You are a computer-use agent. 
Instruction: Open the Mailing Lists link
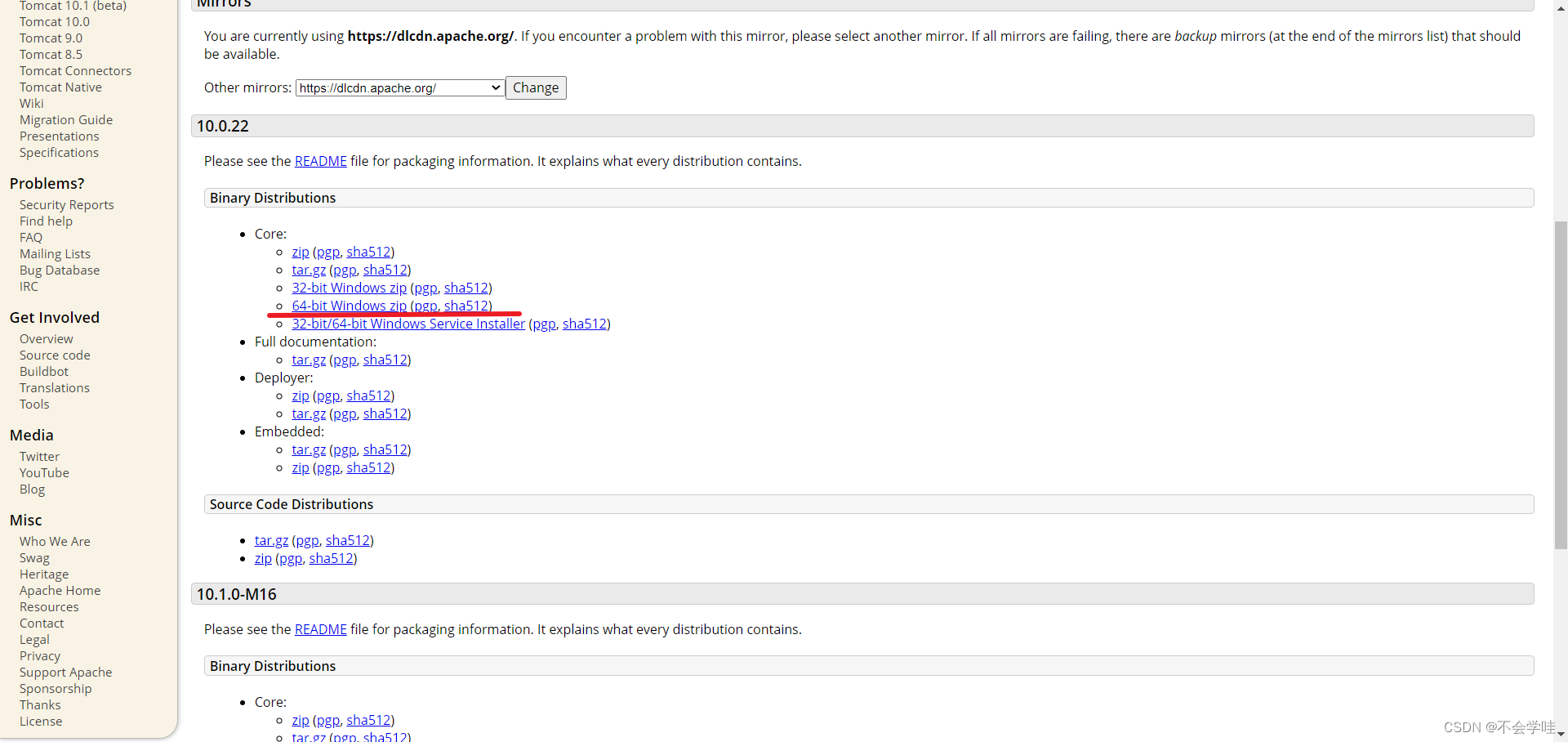point(55,254)
